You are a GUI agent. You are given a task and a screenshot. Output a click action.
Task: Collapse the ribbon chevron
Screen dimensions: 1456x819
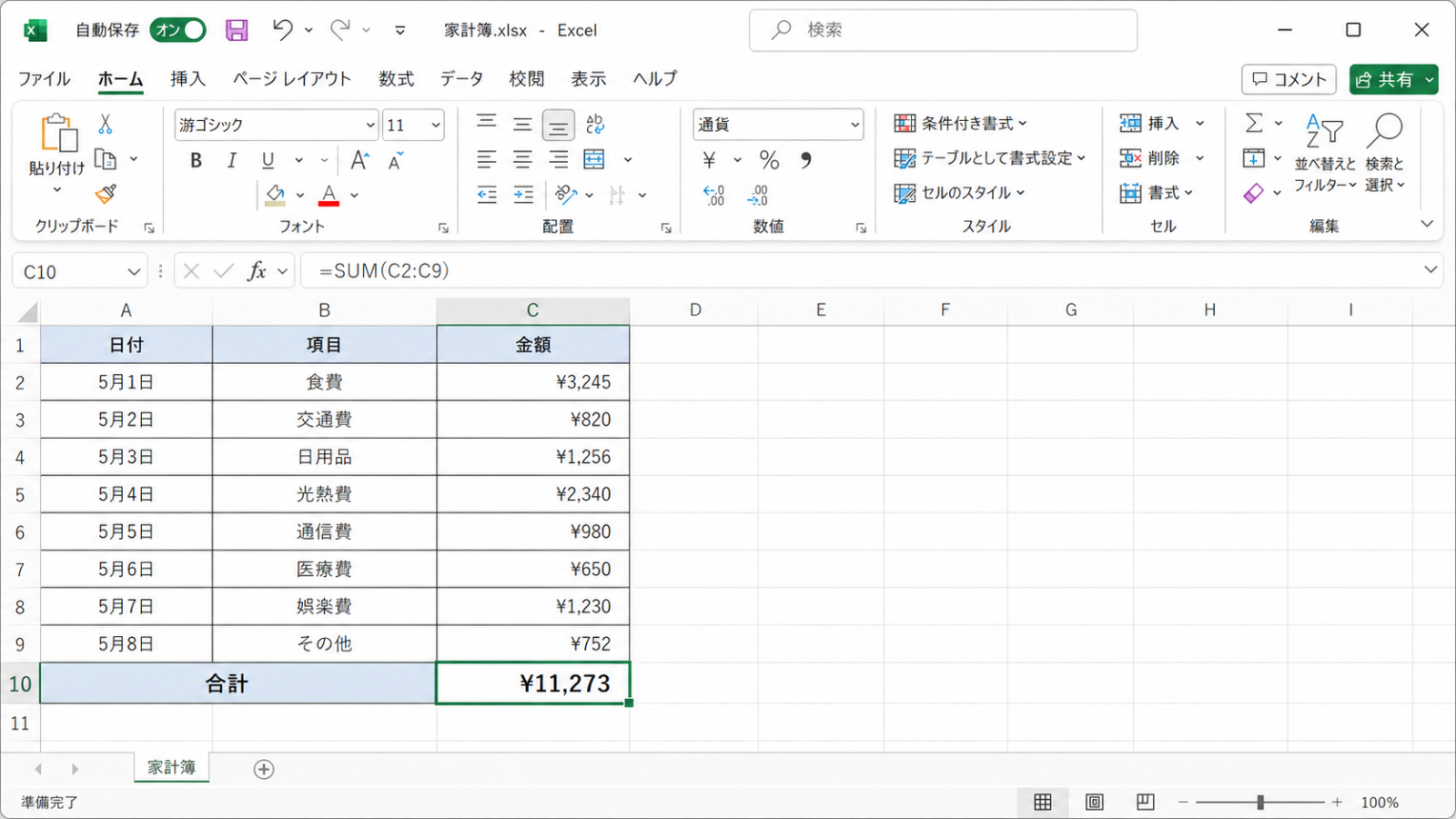tap(1427, 224)
